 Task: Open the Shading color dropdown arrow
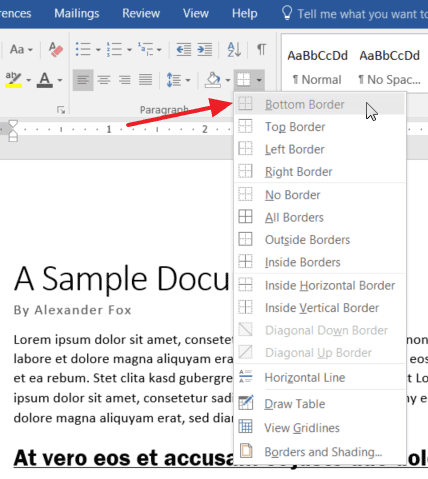tap(228, 80)
